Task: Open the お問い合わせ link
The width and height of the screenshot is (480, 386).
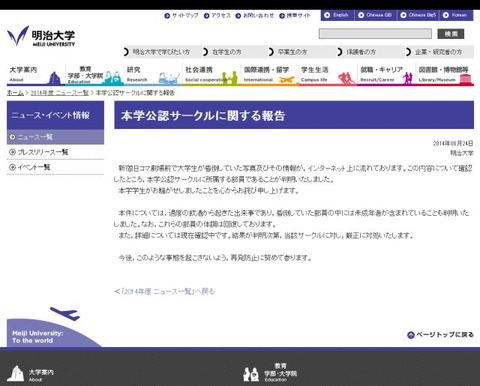Action: [255, 15]
